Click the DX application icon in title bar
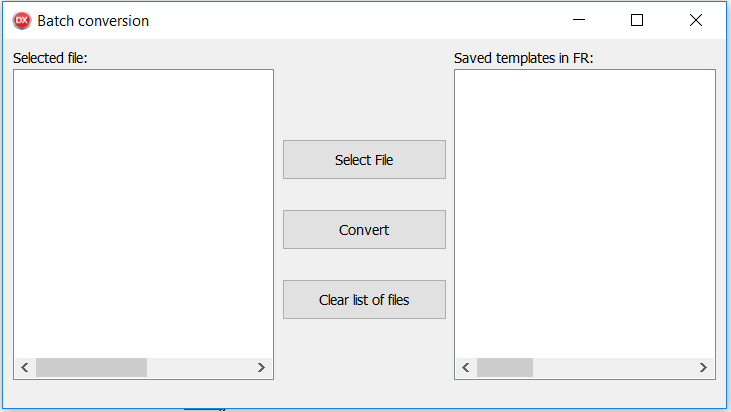The height and width of the screenshot is (412, 731). tap(21, 20)
